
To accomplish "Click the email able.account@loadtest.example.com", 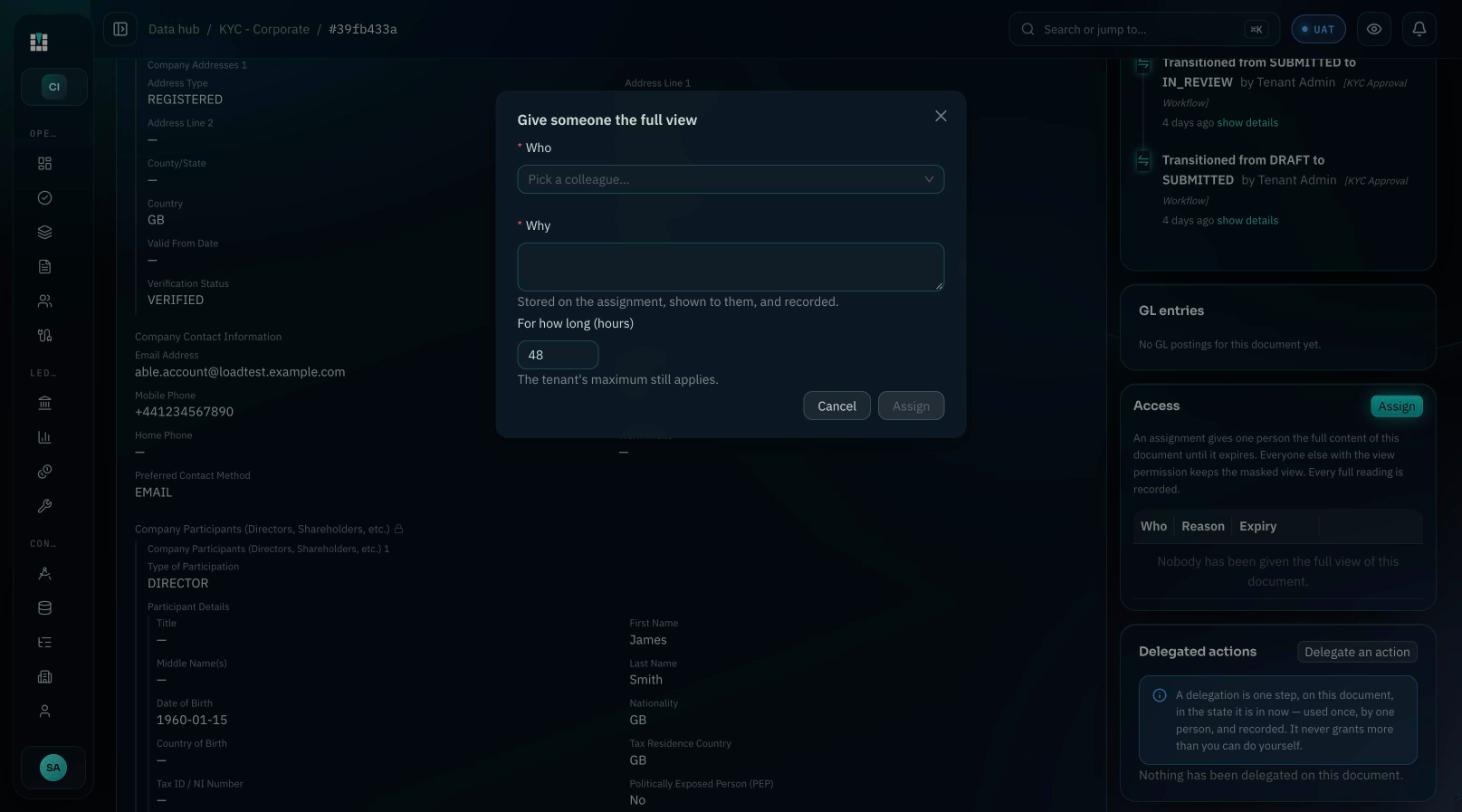I will 240,372.
